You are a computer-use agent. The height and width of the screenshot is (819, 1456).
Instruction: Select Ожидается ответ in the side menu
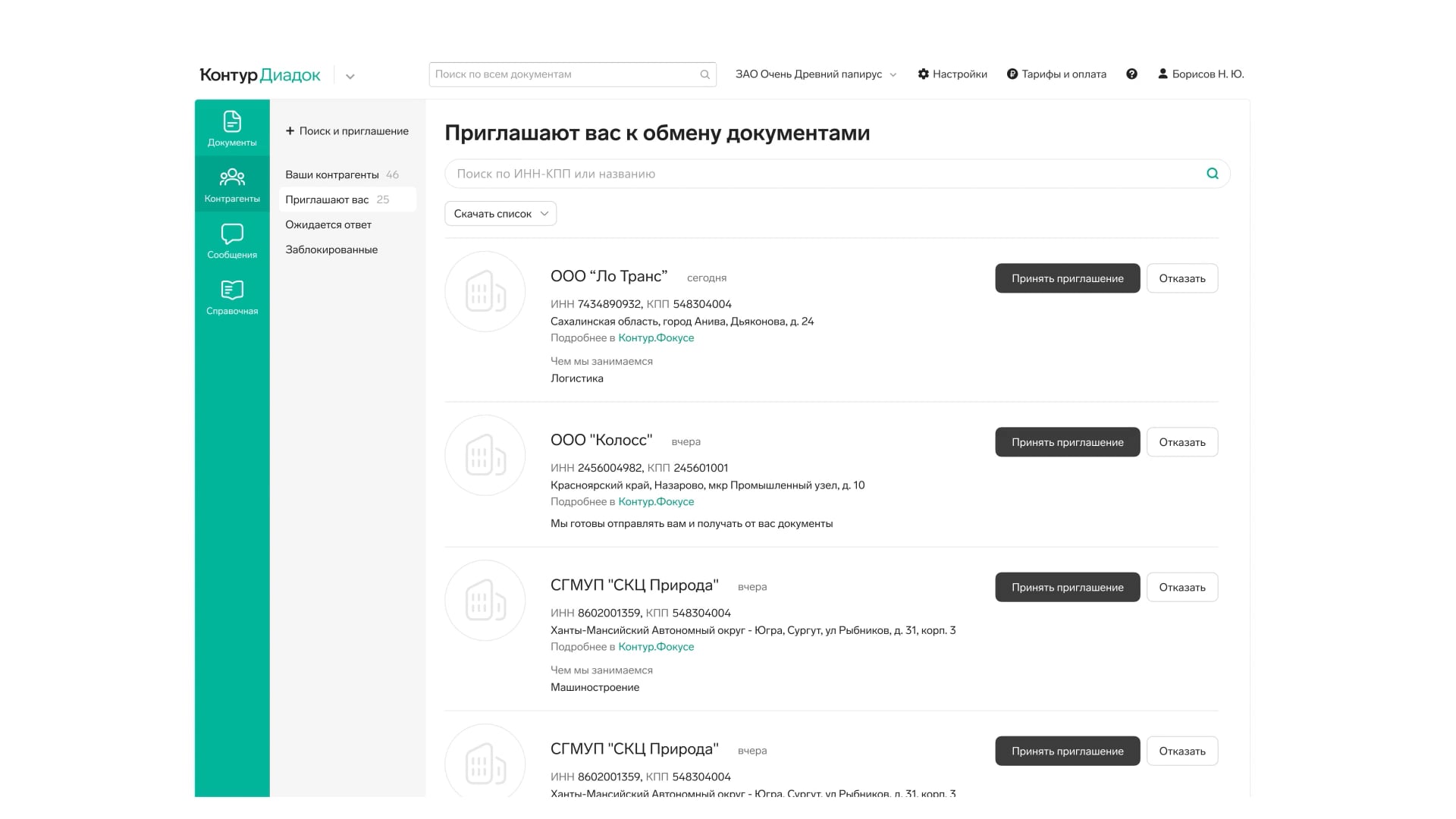click(347, 224)
